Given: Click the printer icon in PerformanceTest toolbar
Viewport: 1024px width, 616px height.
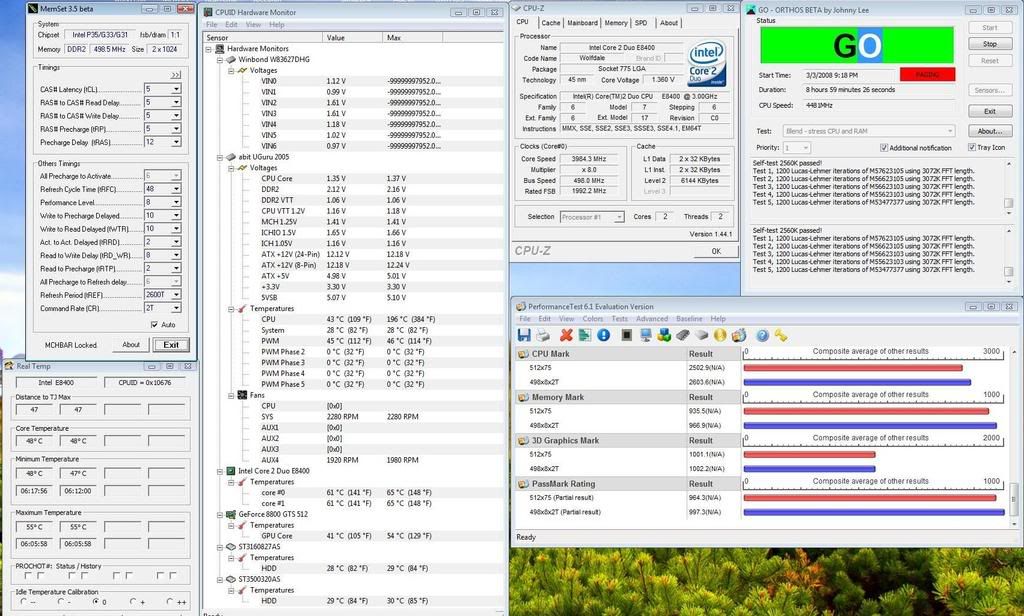Looking at the screenshot, I should [x=543, y=335].
